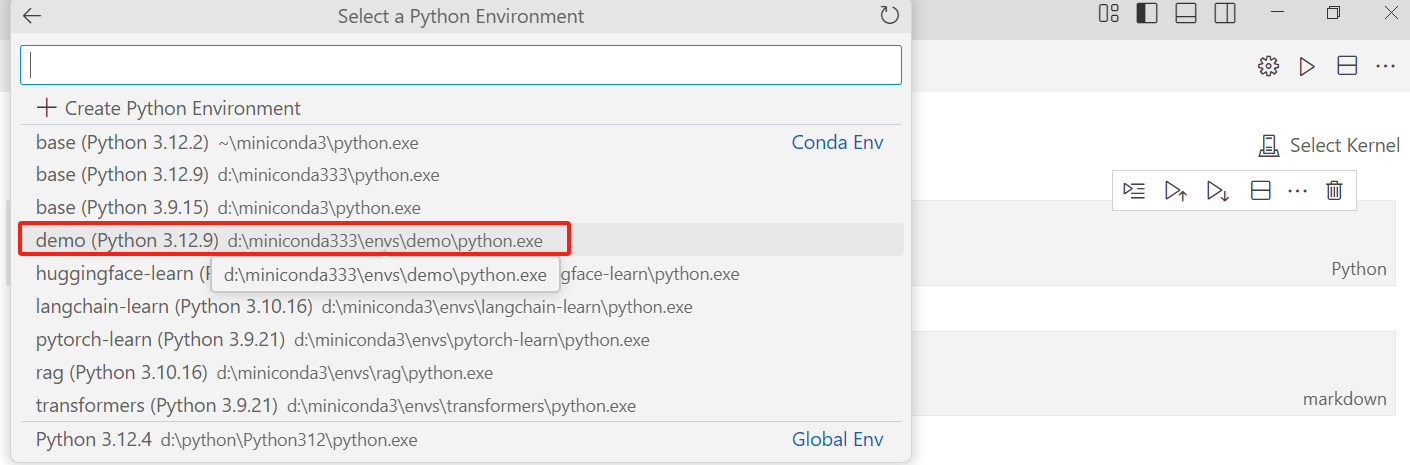Delete the cell with the trash icon
The image size is (1410, 465).
[x=1334, y=191]
